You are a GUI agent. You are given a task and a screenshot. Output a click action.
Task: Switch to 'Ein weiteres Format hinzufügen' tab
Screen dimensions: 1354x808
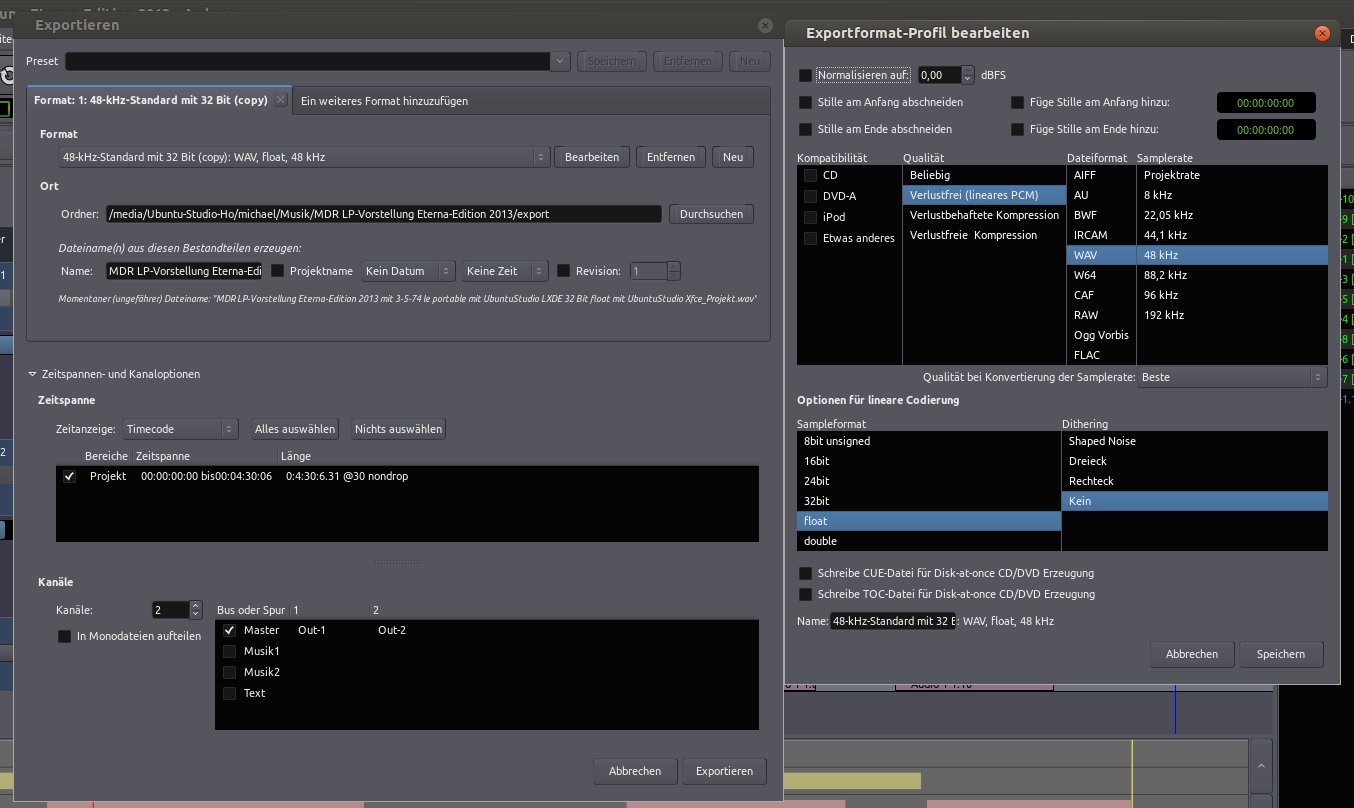pyautogui.click(x=385, y=101)
